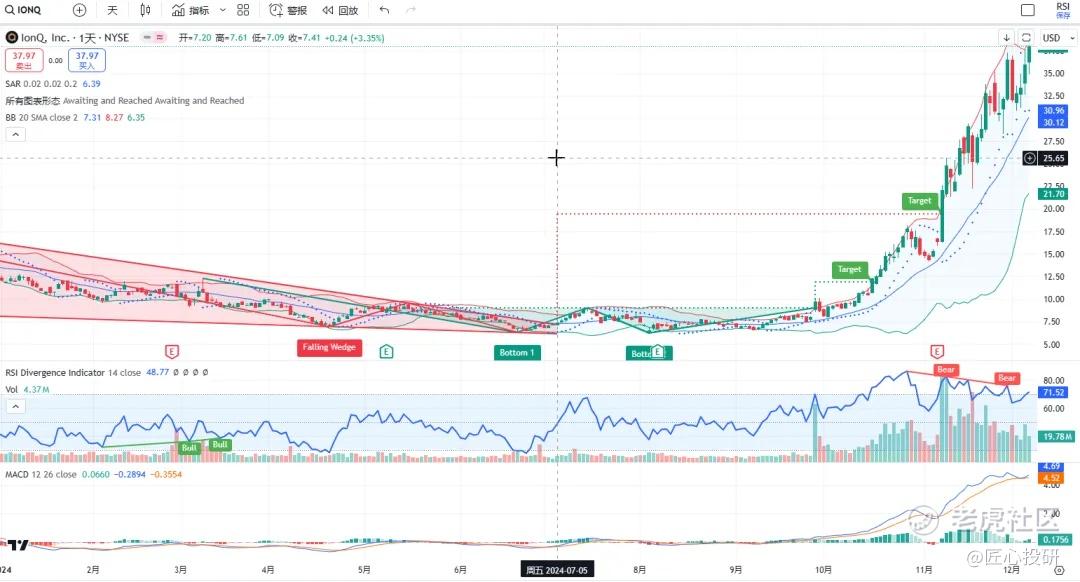Open the earnings E marker near May
Viewport: 1080px width, 582px height.
pyautogui.click(x=386, y=351)
